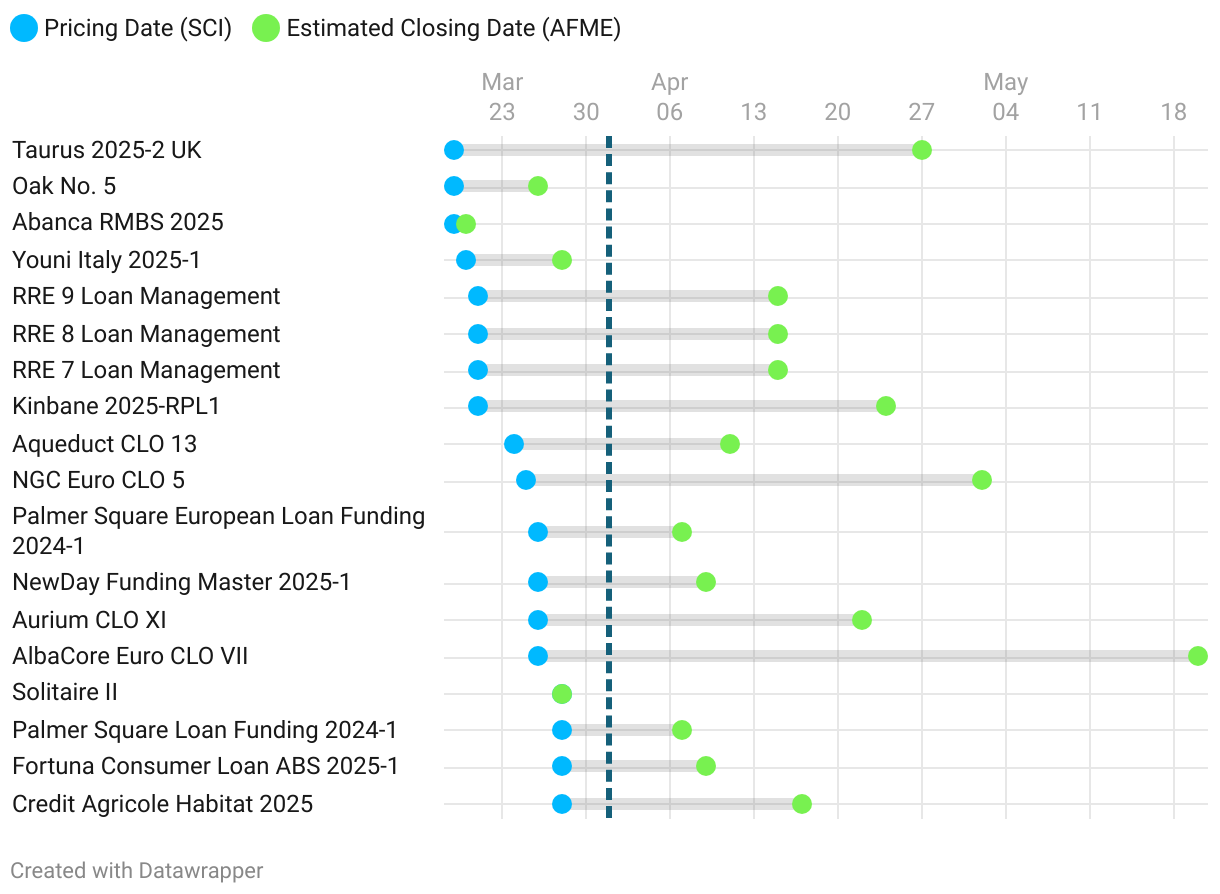The width and height of the screenshot is (1220, 894).
Task: Click the 'Abanca RMBS 2025' row label
Action: point(118,222)
